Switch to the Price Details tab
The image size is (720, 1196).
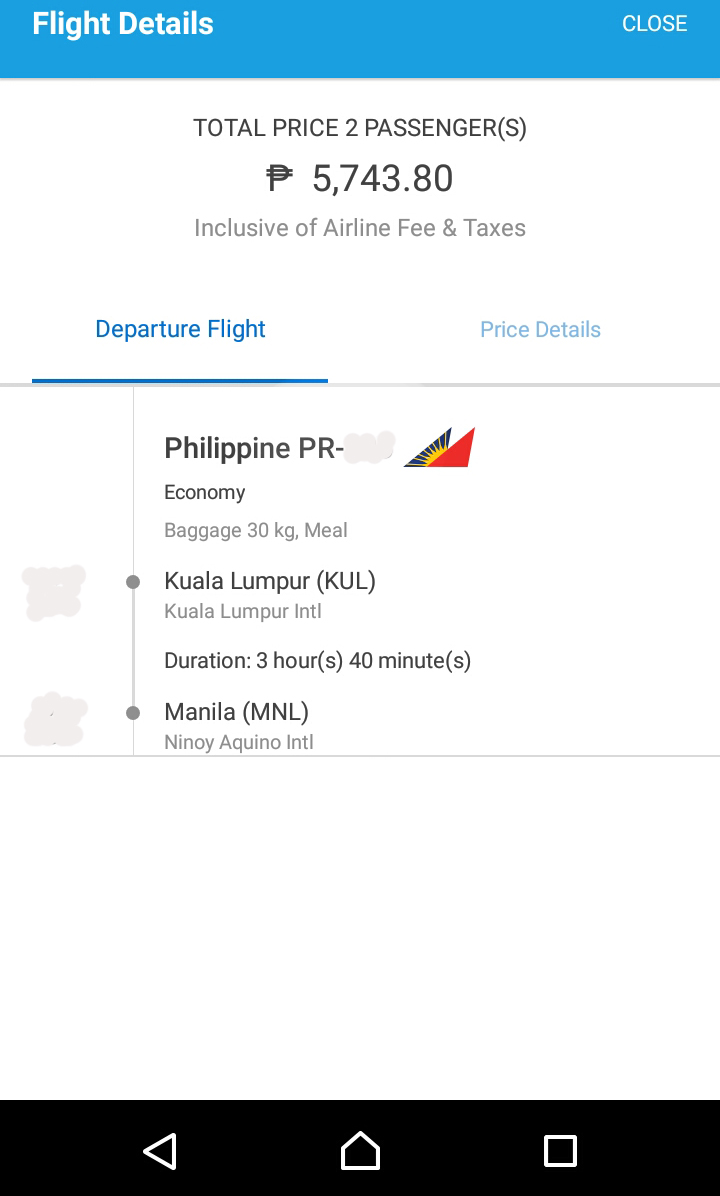[x=540, y=330]
